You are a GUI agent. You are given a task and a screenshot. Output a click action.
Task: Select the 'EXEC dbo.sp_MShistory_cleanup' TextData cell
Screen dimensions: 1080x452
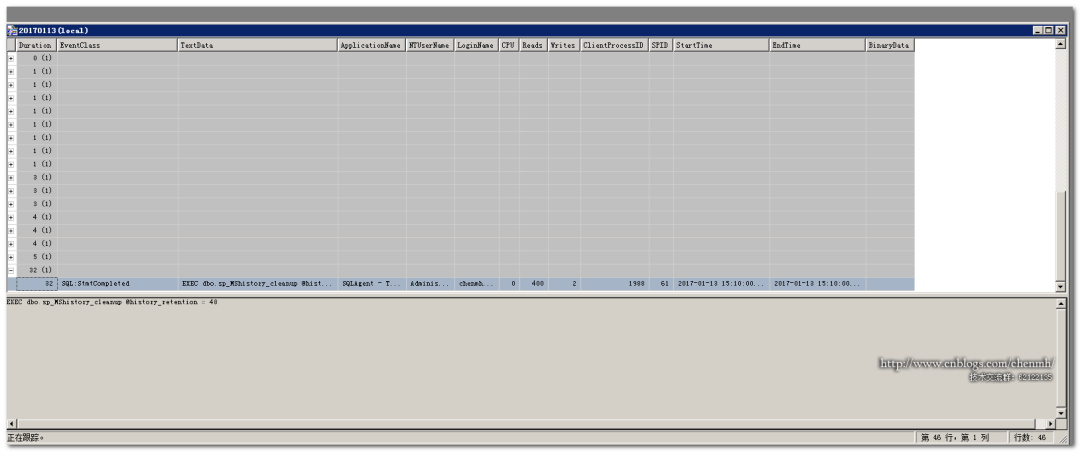[258, 284]
